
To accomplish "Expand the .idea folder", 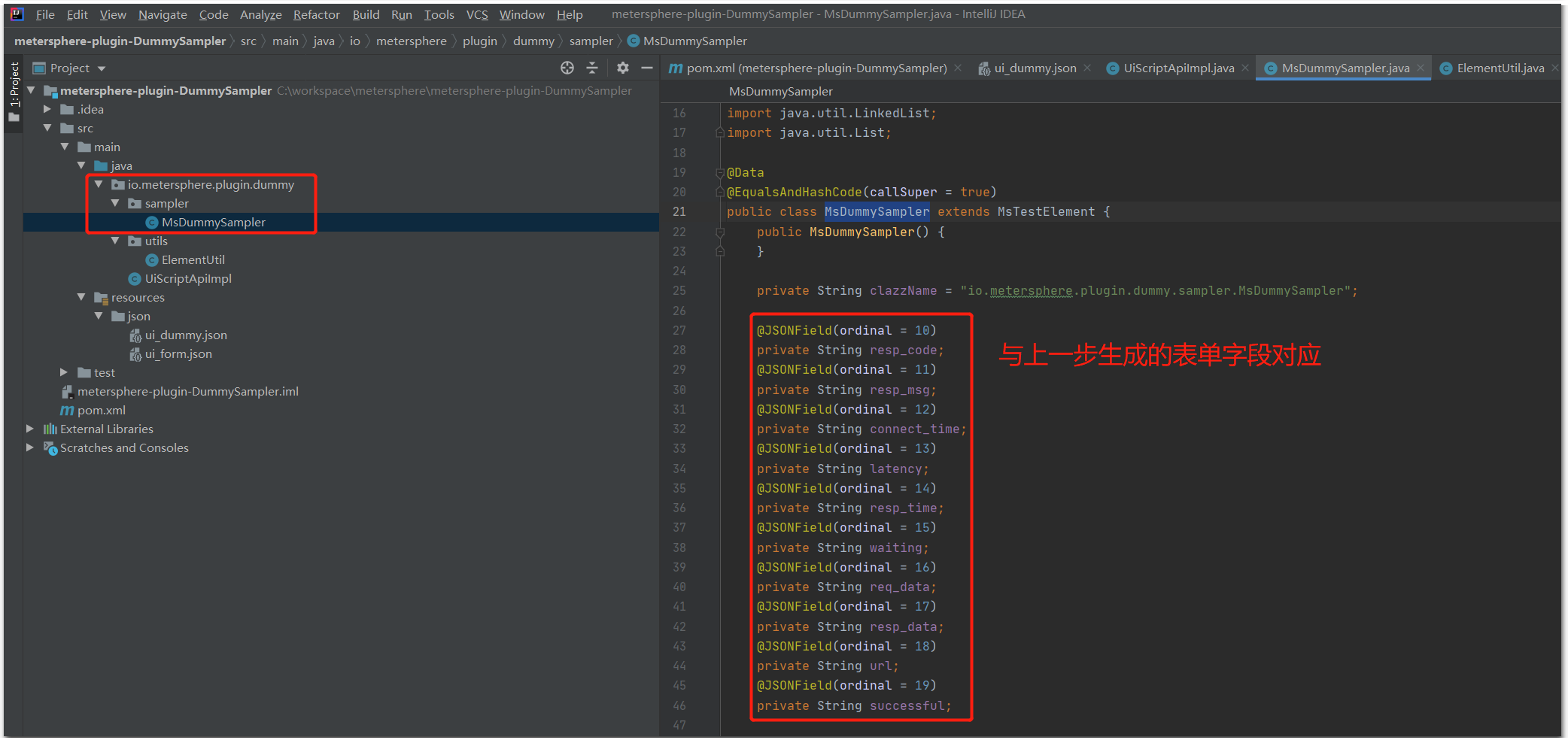I will coord(47,109).
